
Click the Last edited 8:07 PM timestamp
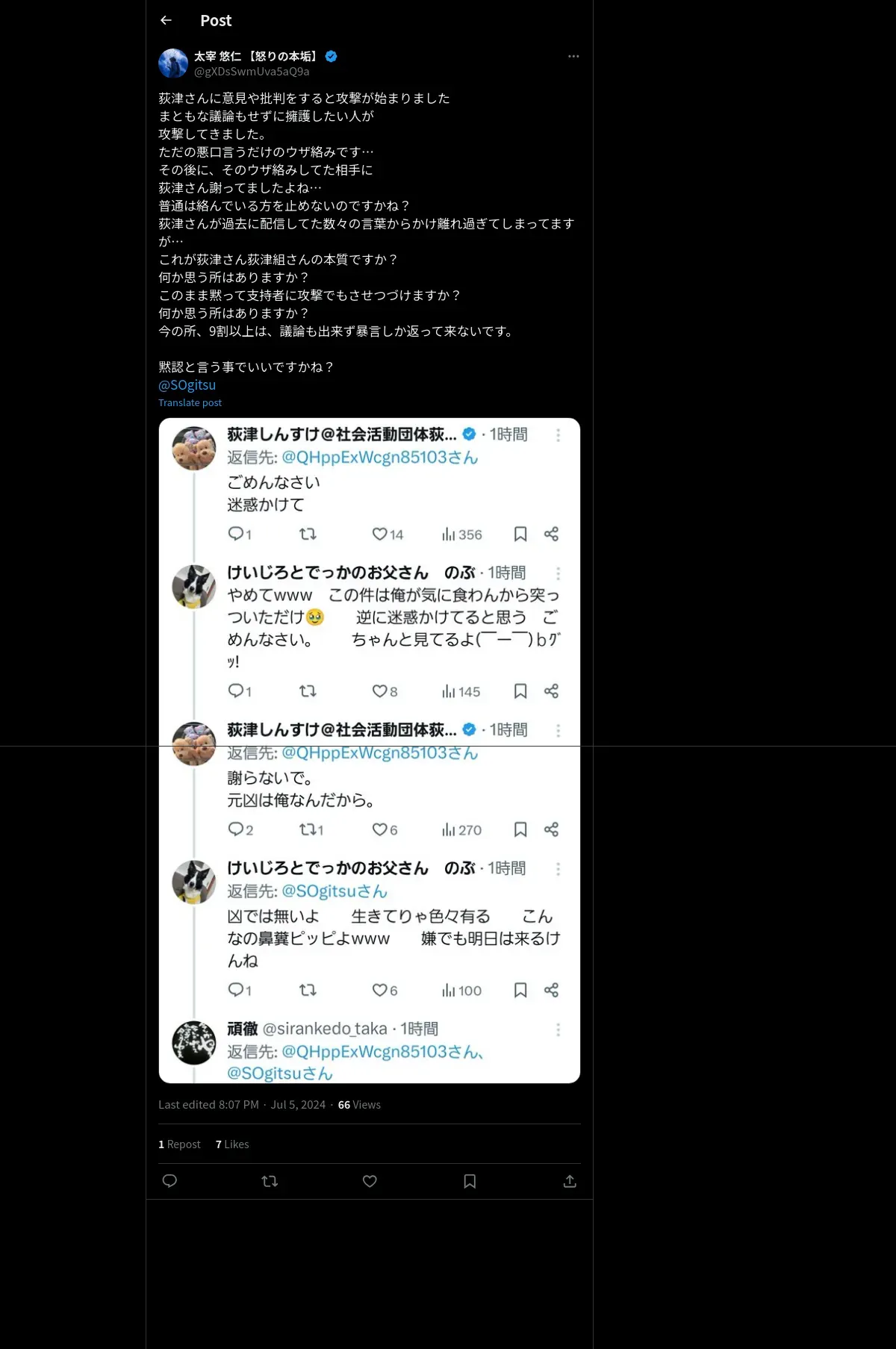[208, 1104]
